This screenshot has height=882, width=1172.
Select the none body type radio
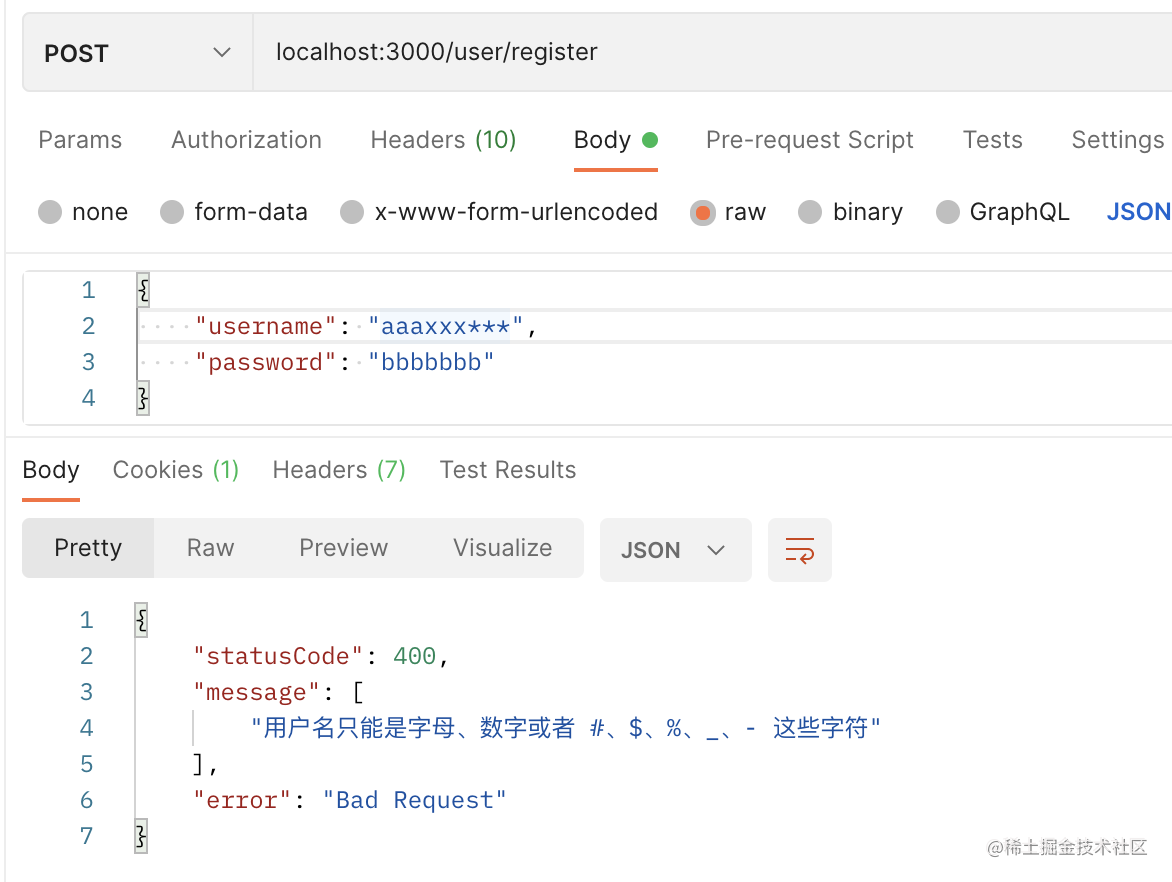point(50,212)
